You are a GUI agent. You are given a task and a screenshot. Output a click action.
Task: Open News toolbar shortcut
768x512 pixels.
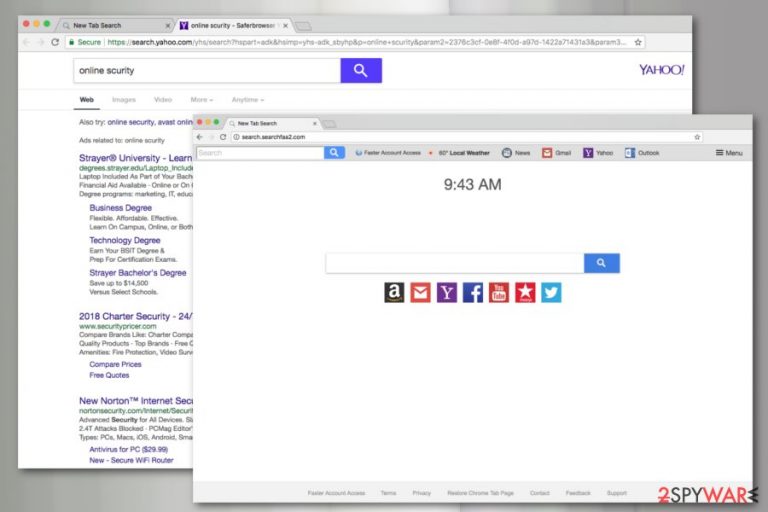click(x=516, y=153)
